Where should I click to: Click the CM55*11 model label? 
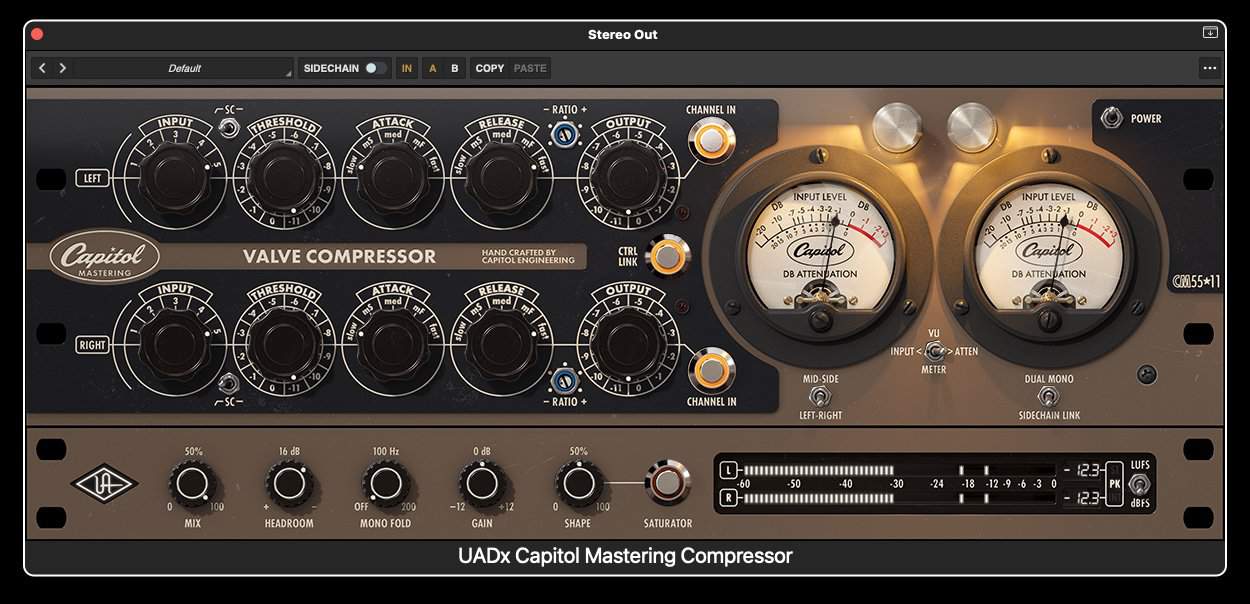(1196, 281)
